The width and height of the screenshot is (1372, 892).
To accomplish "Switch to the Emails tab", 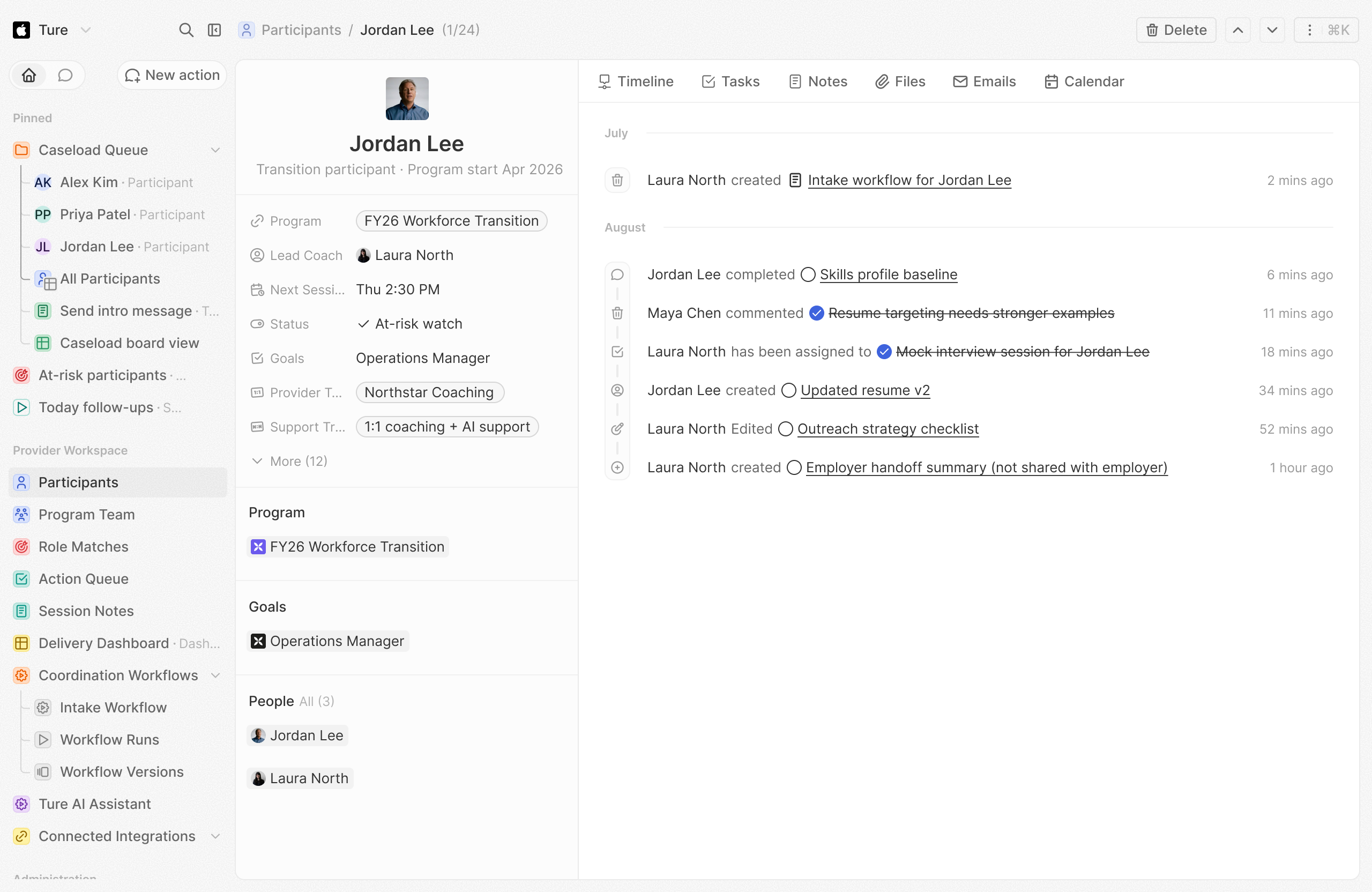I will 984,81.
